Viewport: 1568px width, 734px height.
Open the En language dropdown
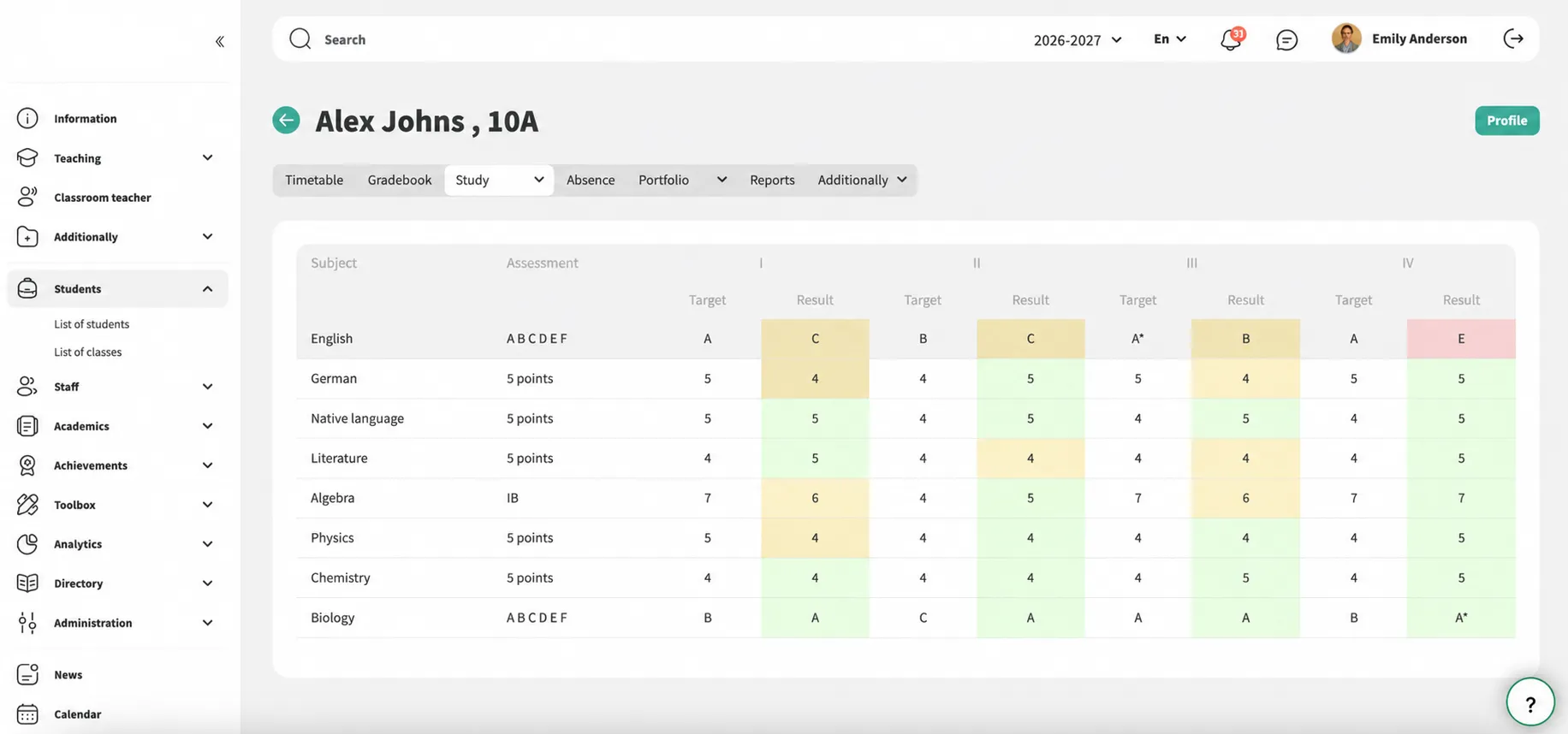[x=1169, y=38]
